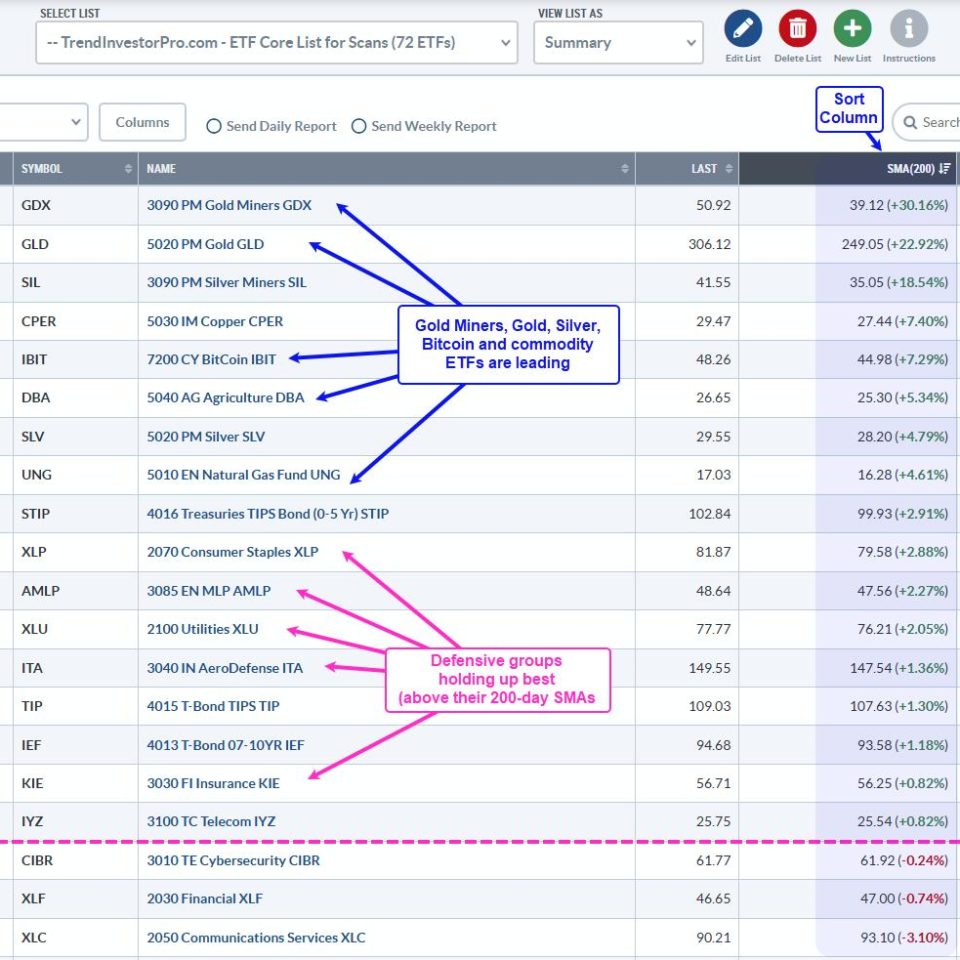Open the Instructions info icon
Viewport: 960px width, 960px height.
point(908,29)
